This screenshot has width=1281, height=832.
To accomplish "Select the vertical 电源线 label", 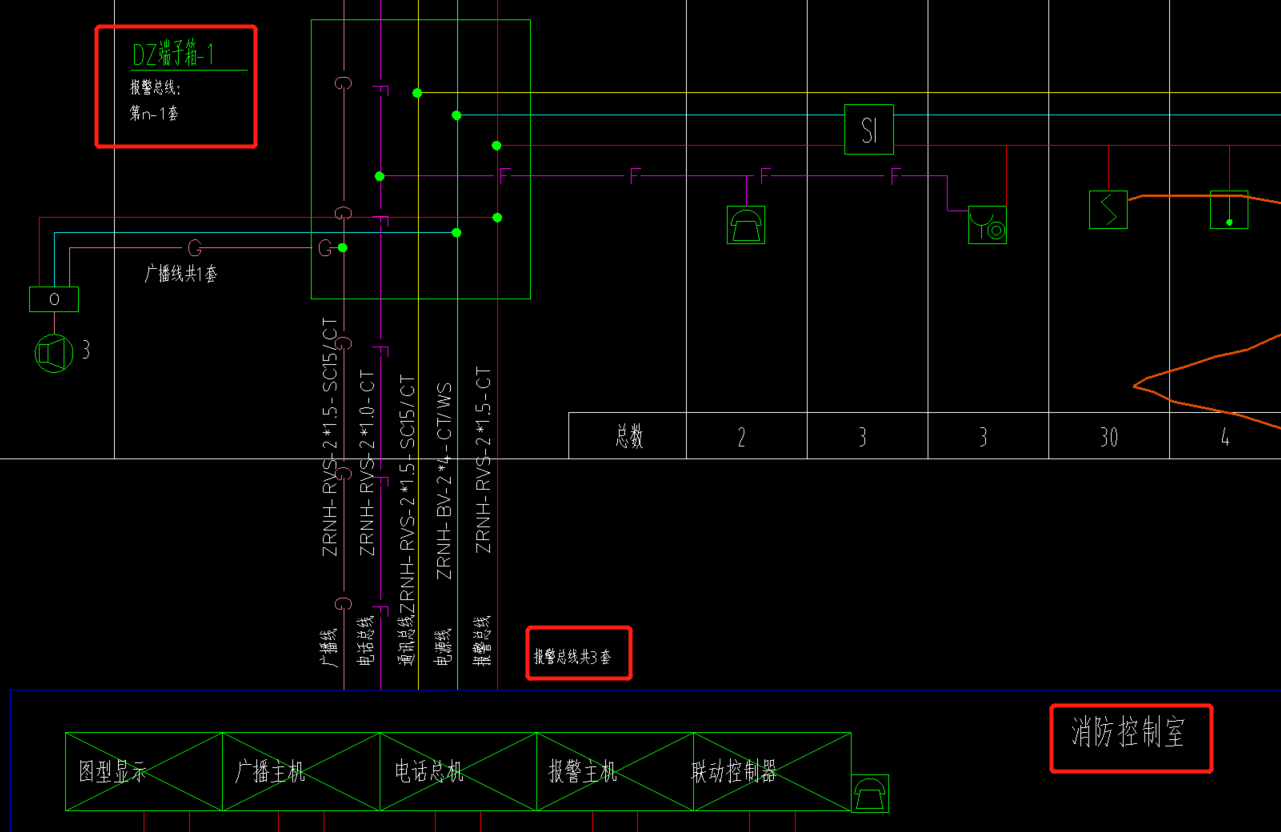I will pyautogui.click(x=443, y=646).
